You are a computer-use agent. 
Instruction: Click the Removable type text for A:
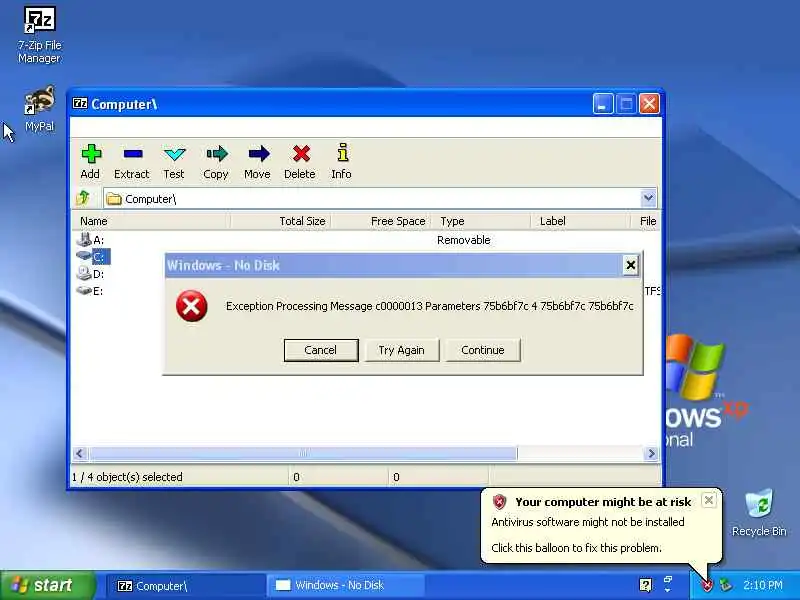pyautogui.click(x=463, y=240)
